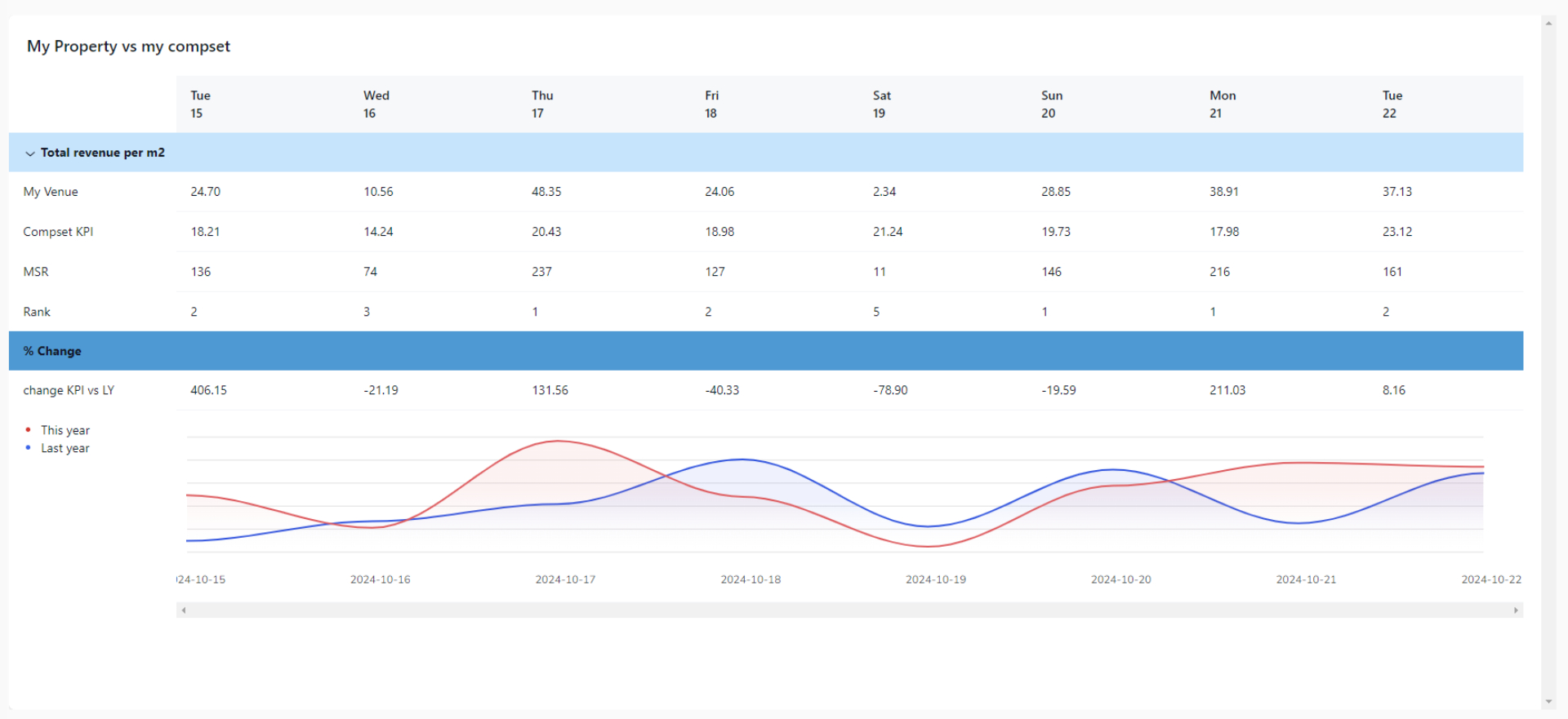Click the change KPI vs LY label
This screenshot has height=719, width=1568.
[69, 390]
